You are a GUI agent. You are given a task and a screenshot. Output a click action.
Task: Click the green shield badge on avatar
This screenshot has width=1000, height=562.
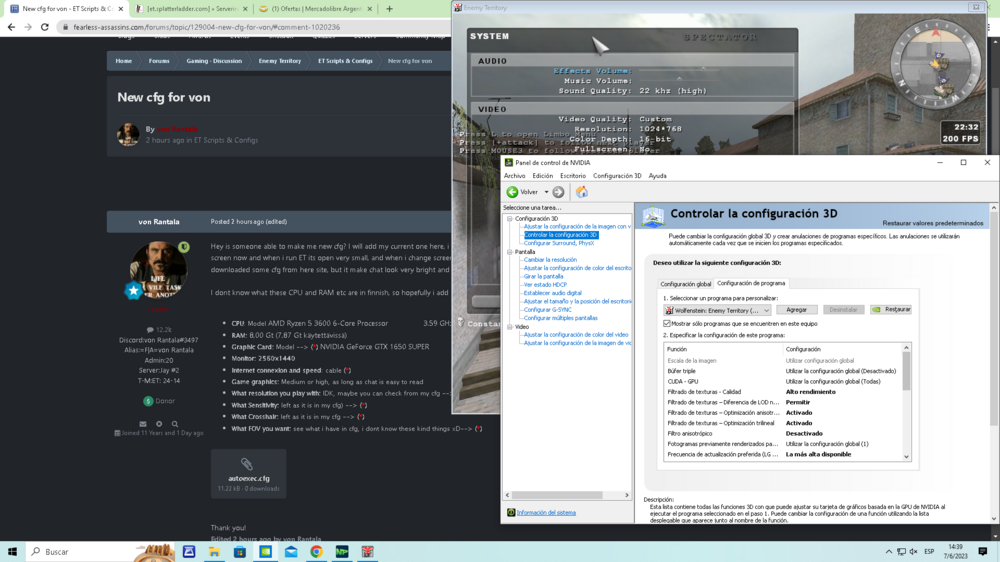click(184, 247)
